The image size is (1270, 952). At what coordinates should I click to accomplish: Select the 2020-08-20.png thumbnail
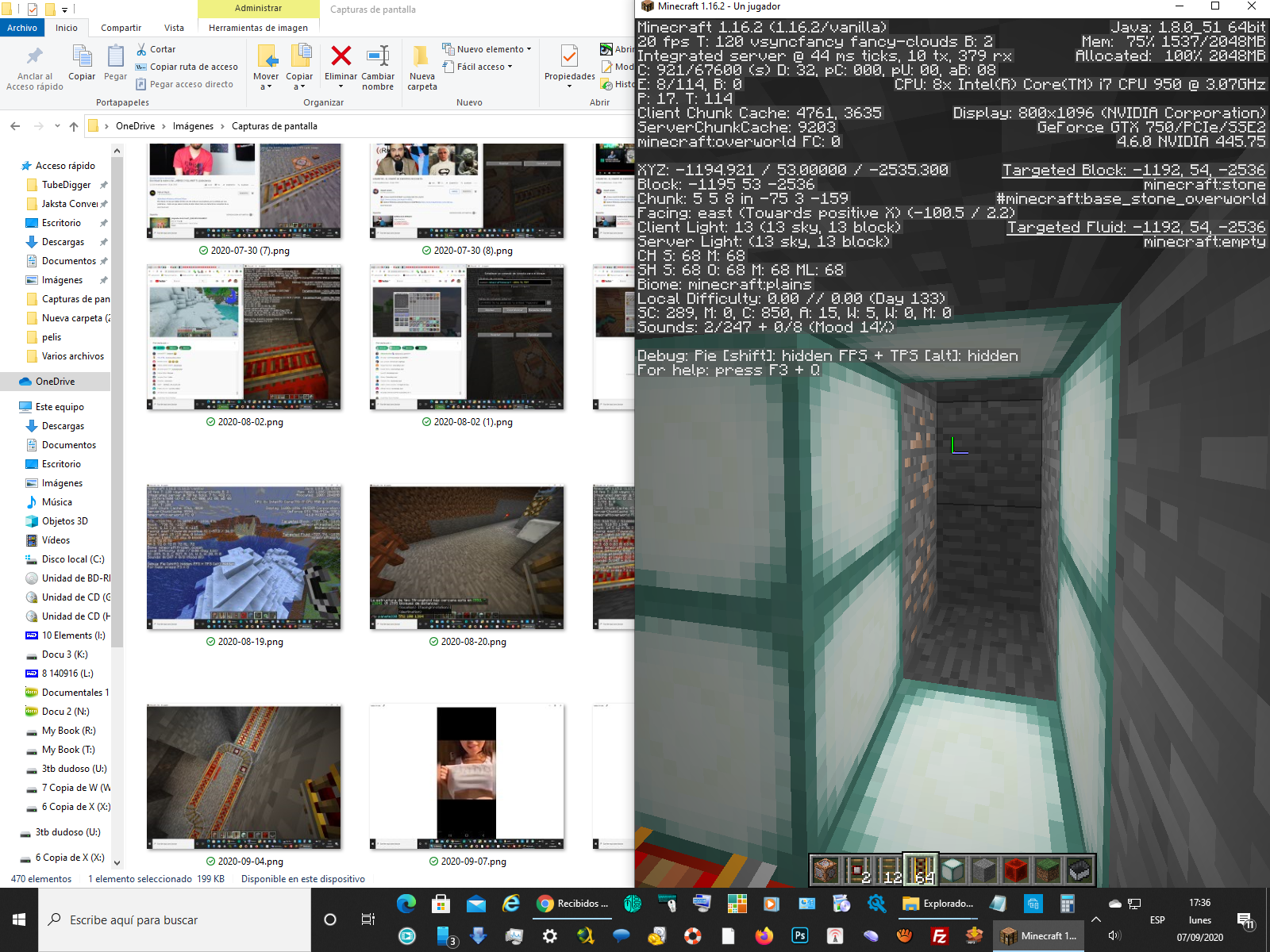467,558
